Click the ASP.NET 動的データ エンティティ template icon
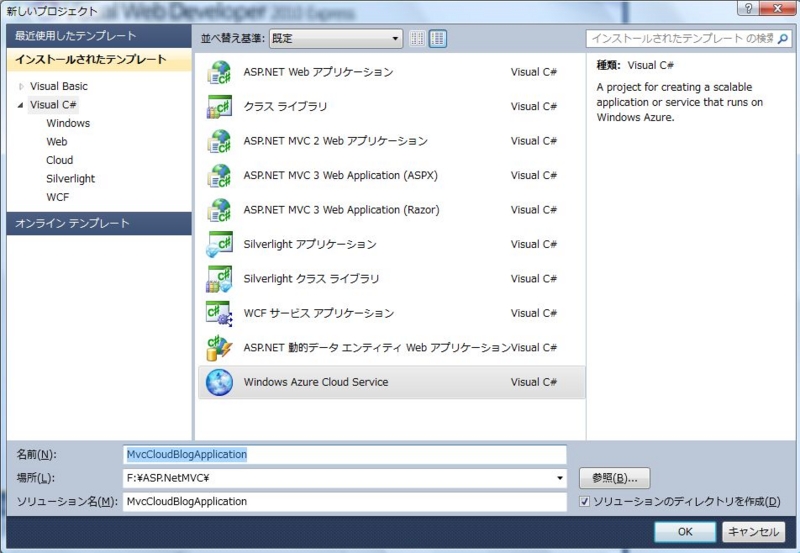 [x=219, y=348]
